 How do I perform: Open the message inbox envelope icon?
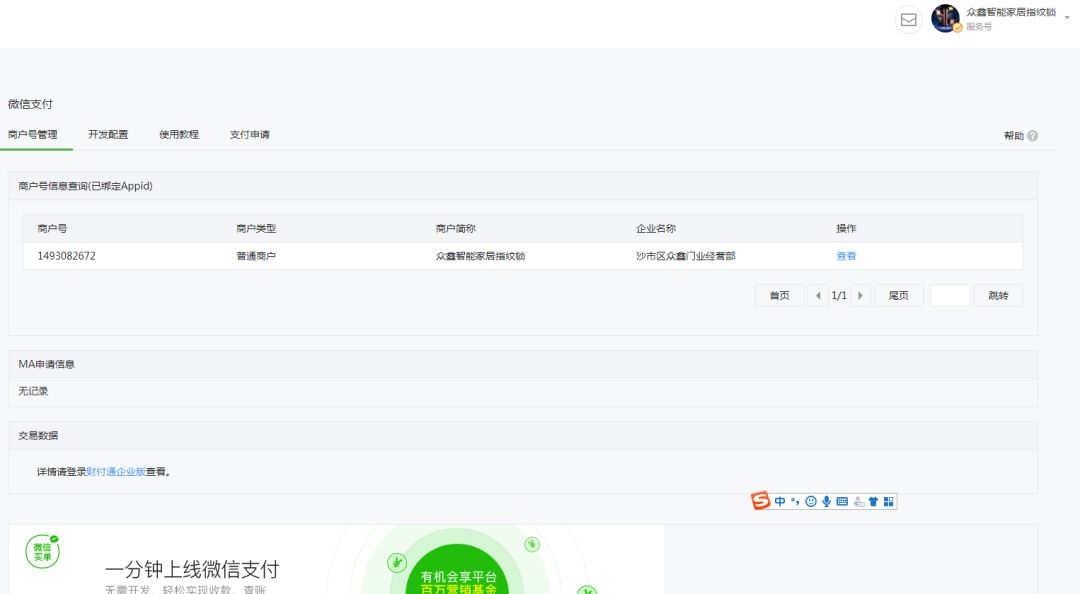coord(908,19)
